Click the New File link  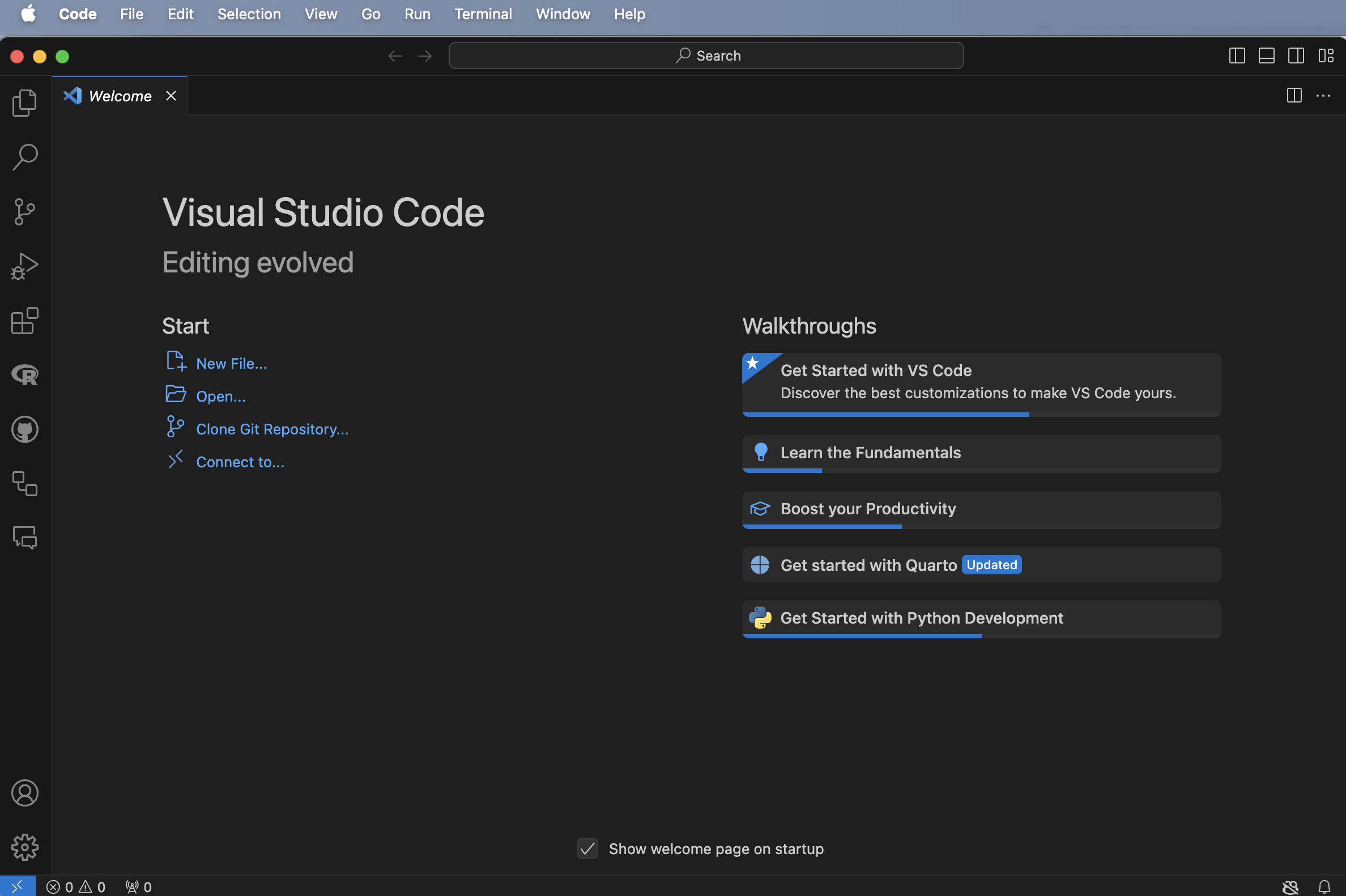(x=231, y=364)
